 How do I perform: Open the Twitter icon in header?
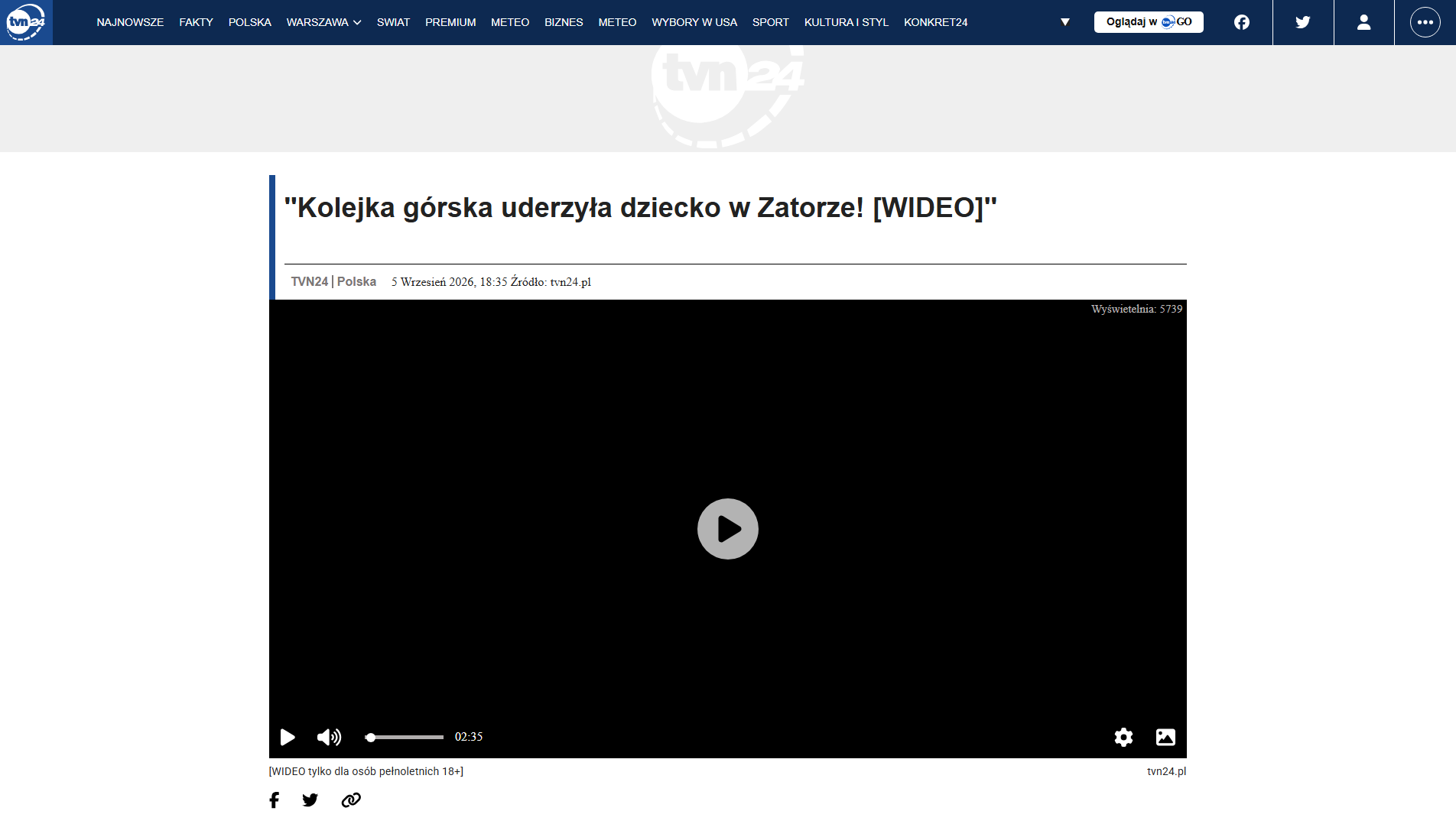(1303, 22)
